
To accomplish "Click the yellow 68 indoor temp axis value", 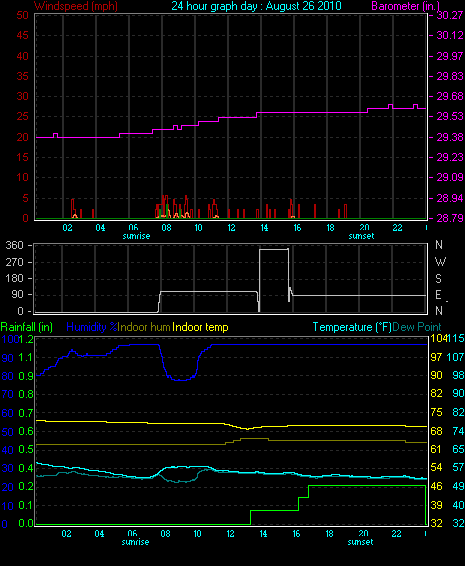I will pos(436,431).
